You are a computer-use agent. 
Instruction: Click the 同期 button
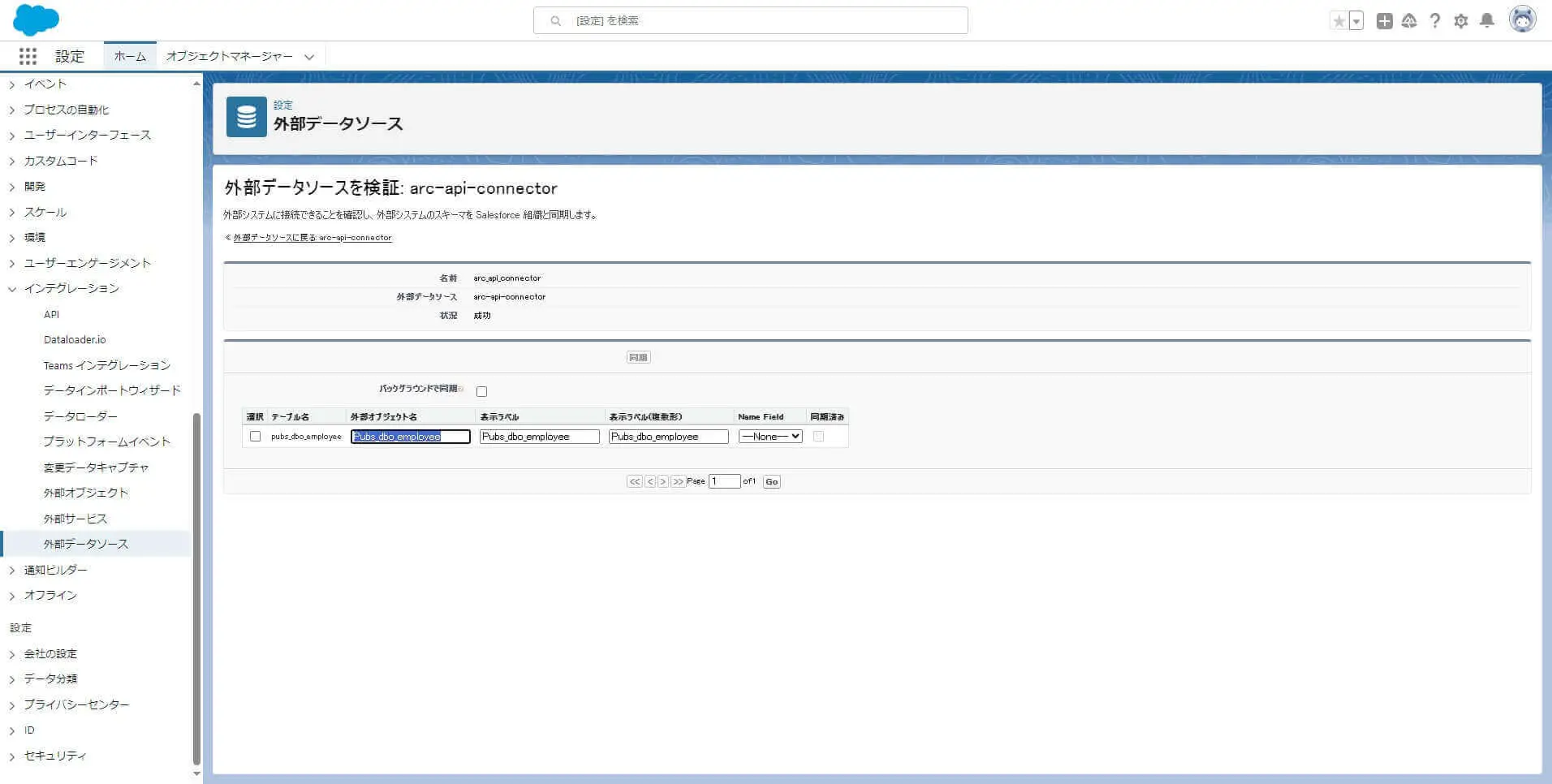(638, 357)
